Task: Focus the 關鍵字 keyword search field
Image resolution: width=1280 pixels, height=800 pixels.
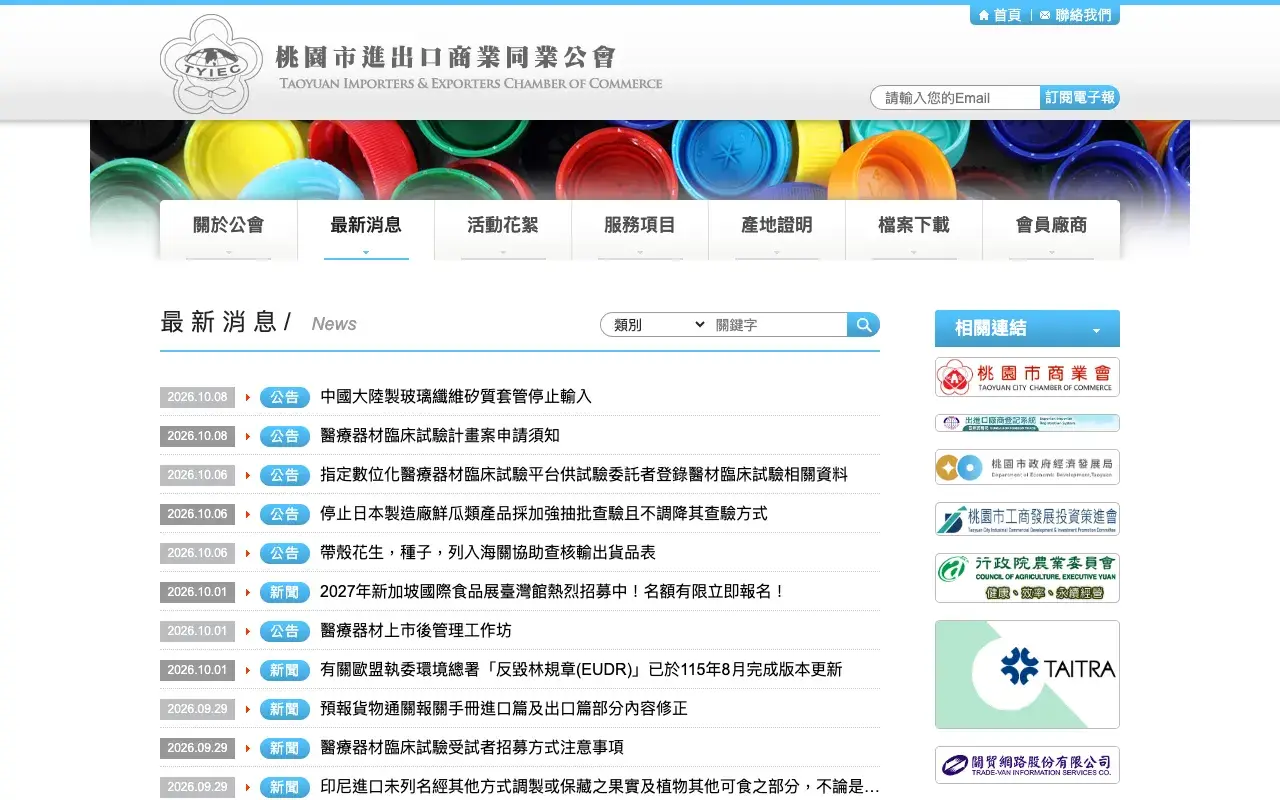Action: pyautogui.click(x=779, y=325)
